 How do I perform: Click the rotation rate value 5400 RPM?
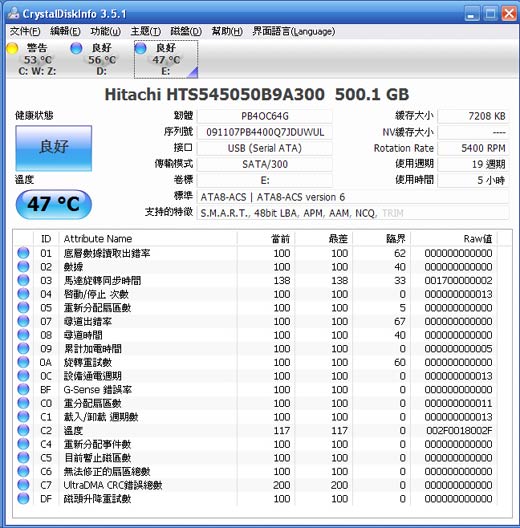point(473,148)
